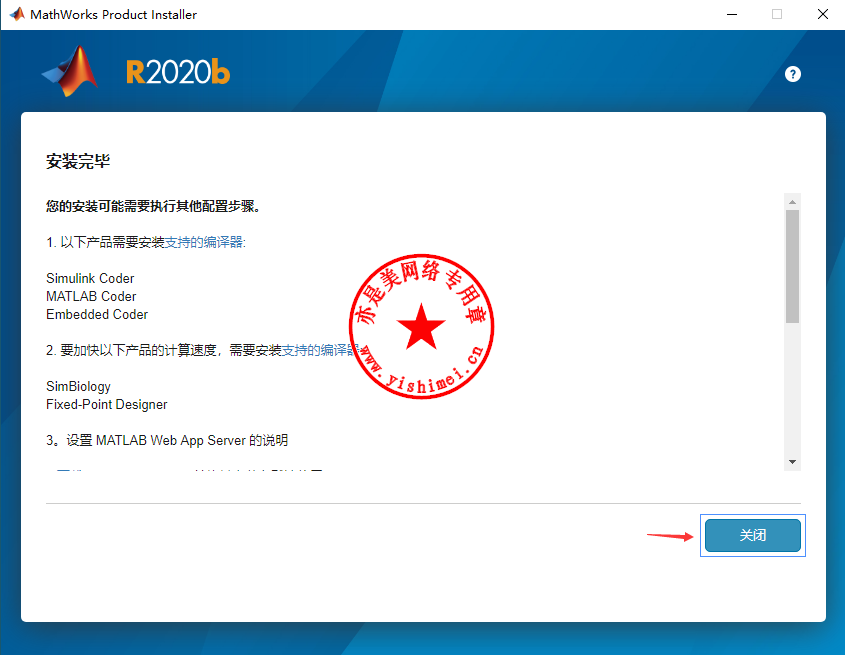Click the help question mark icon

pyautogui.click(x=793, y=74)
